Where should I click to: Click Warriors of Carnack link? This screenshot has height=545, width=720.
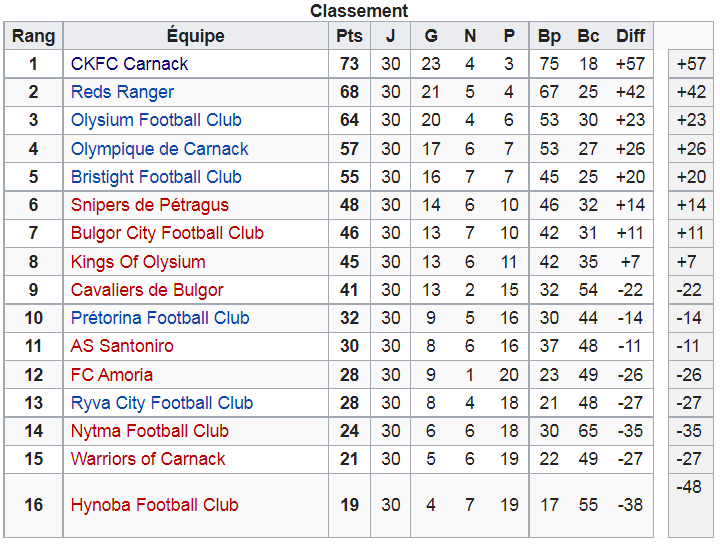tap(148, 459)
